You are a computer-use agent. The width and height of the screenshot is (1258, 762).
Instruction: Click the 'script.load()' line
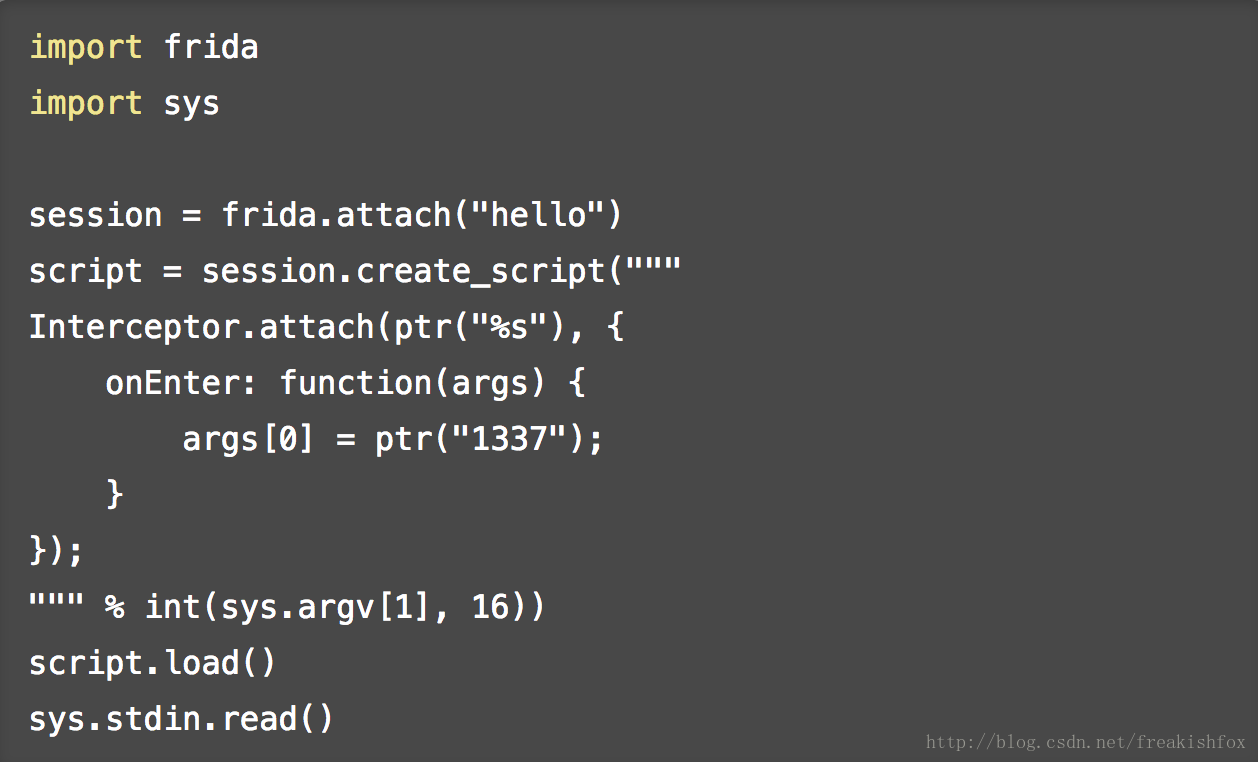(152, 662)
